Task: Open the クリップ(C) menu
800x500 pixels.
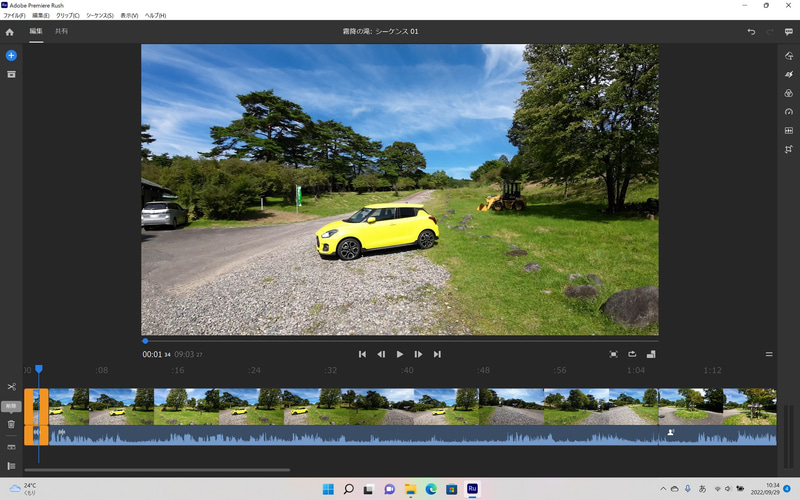Action: pyautogui.click(x=67, y=15)
